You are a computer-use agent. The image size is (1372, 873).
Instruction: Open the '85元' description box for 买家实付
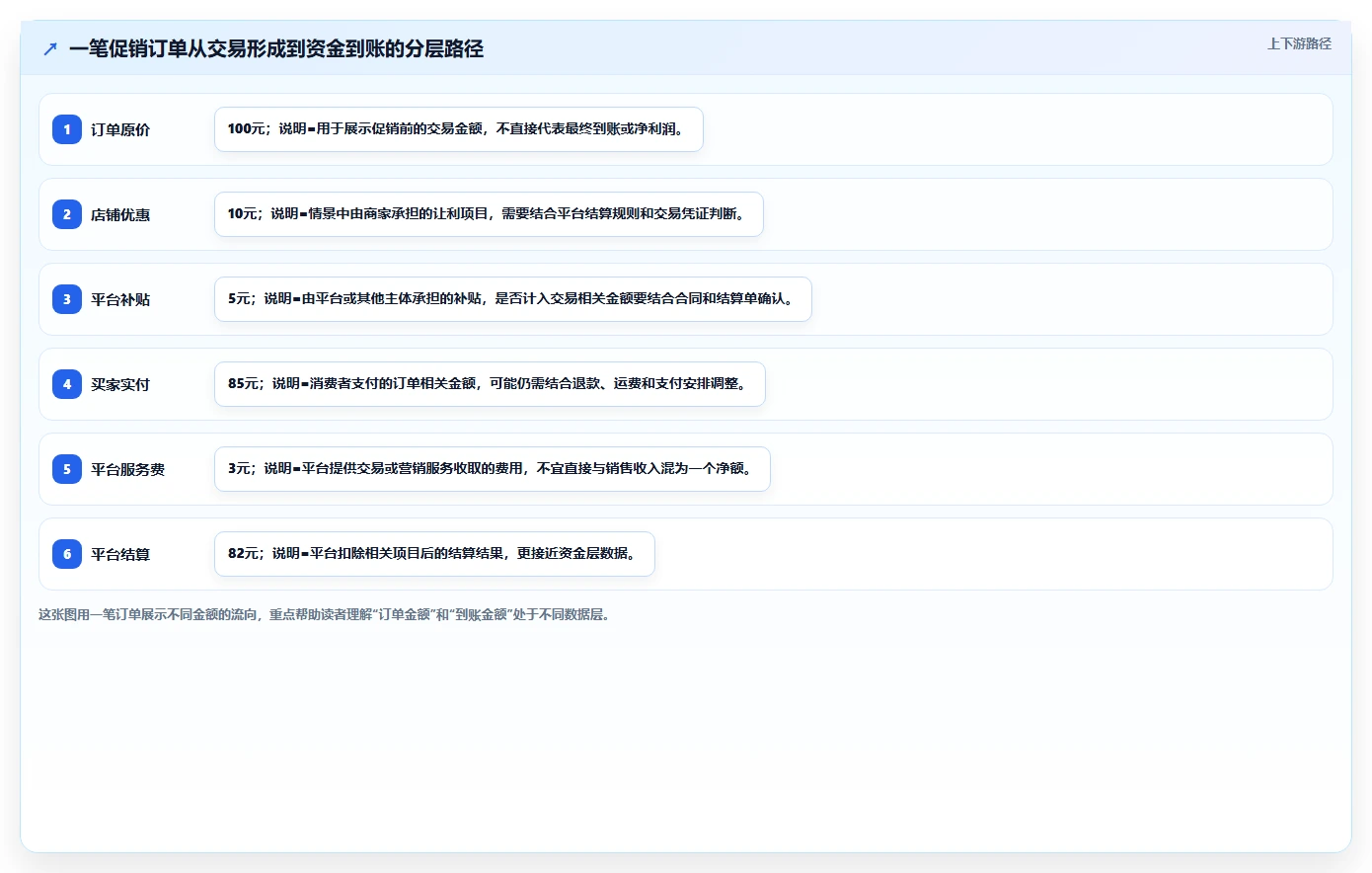pyautogui.click(x=490, y=384)
